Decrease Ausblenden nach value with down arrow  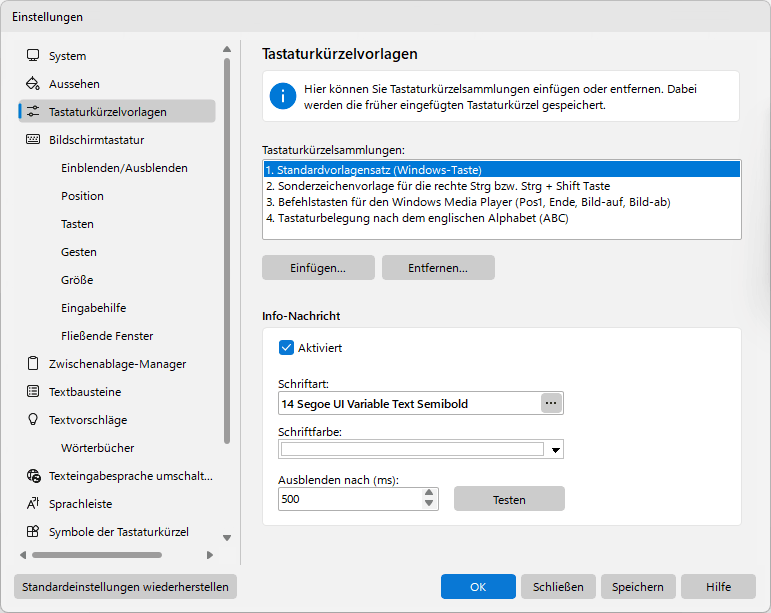(x=429, y=504)
